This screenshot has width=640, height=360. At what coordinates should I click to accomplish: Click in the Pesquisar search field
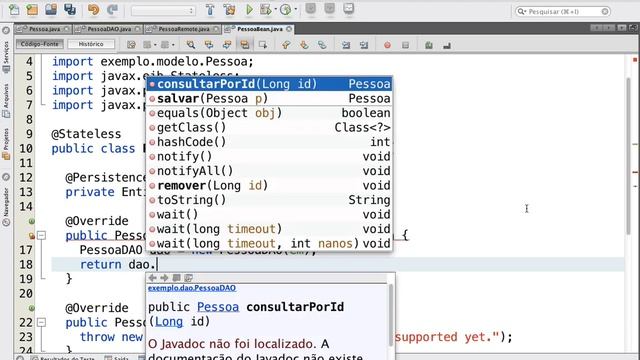tap(563, 11)
